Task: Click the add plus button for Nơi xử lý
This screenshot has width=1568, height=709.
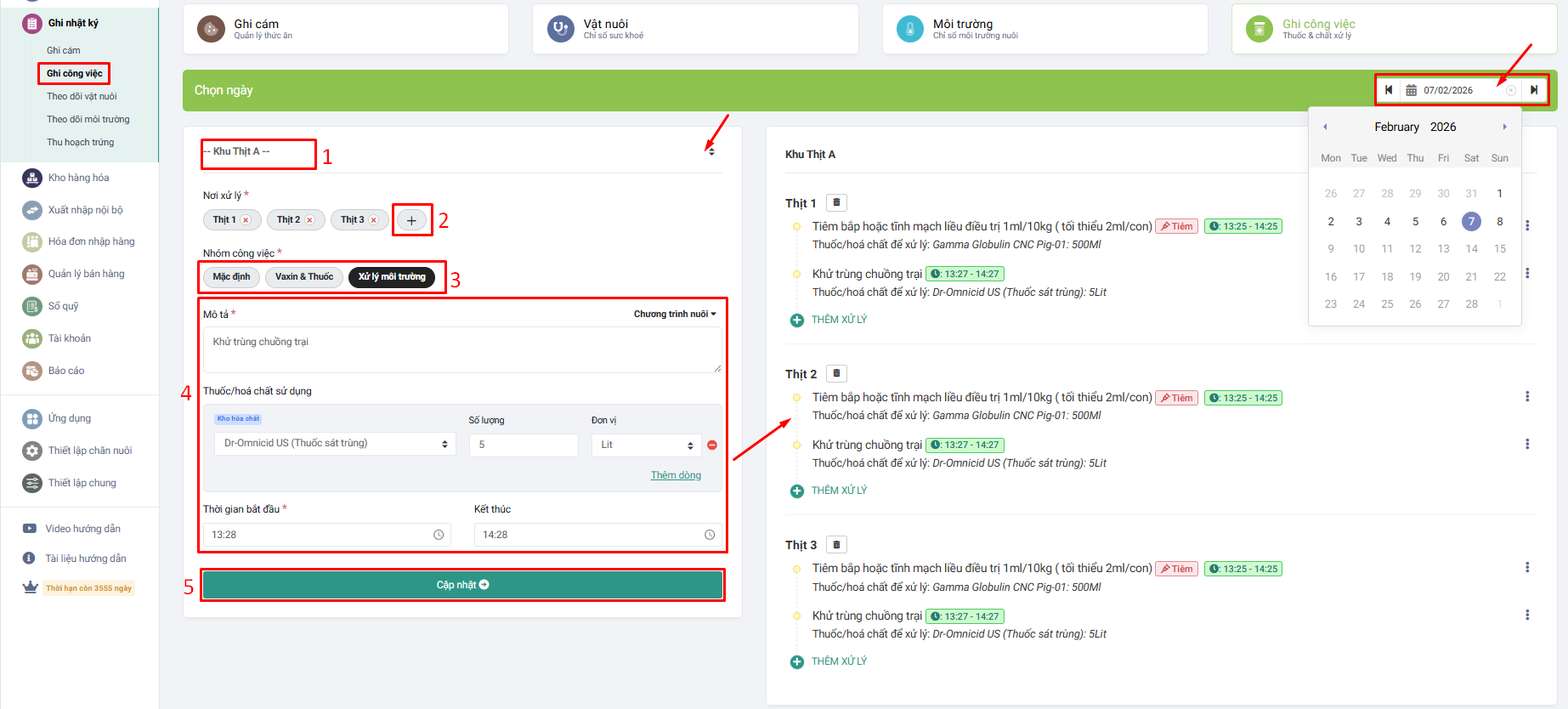Action: 411,220
